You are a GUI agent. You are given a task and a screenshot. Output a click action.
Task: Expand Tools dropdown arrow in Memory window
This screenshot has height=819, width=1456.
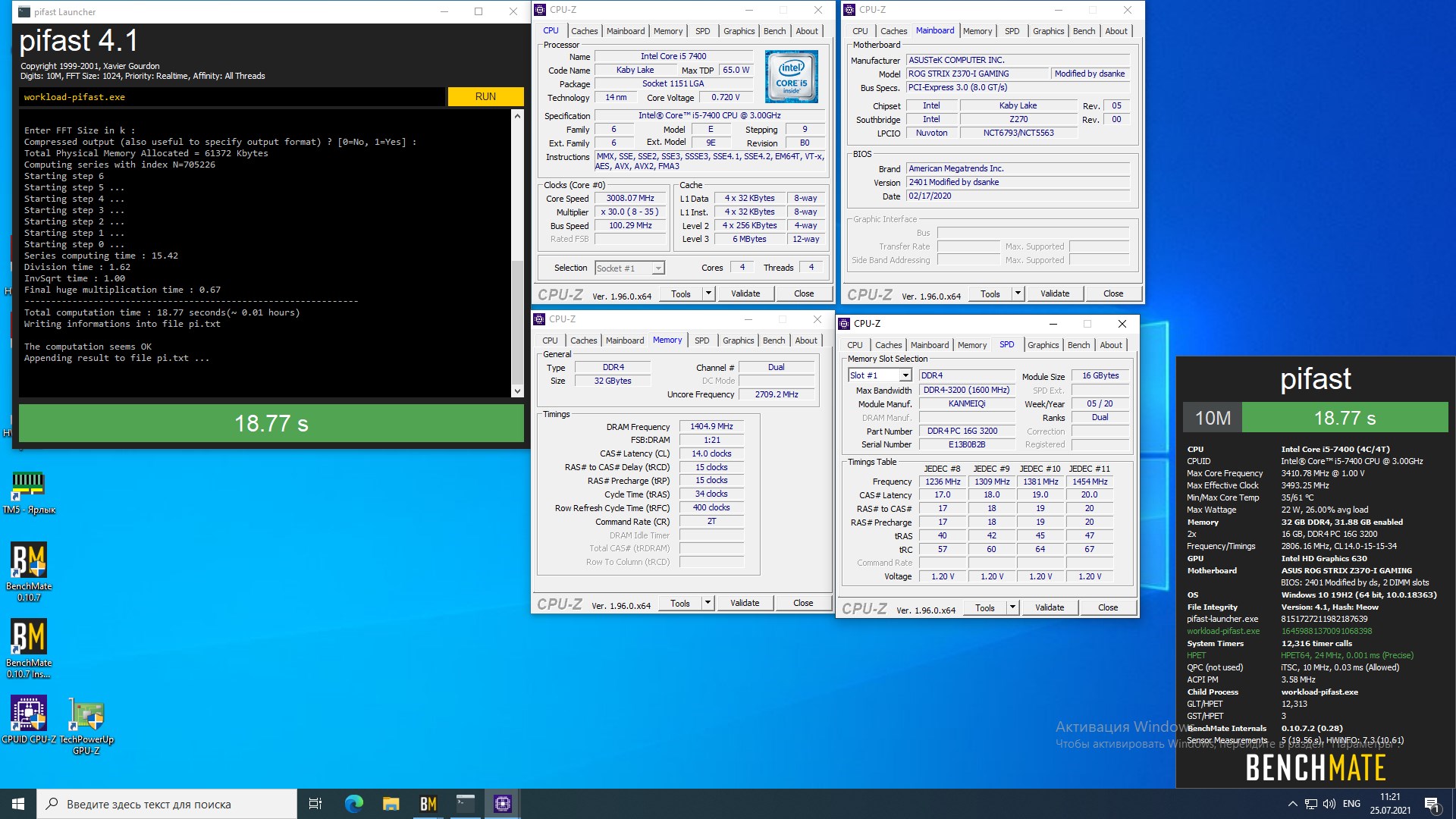point(708,604)
